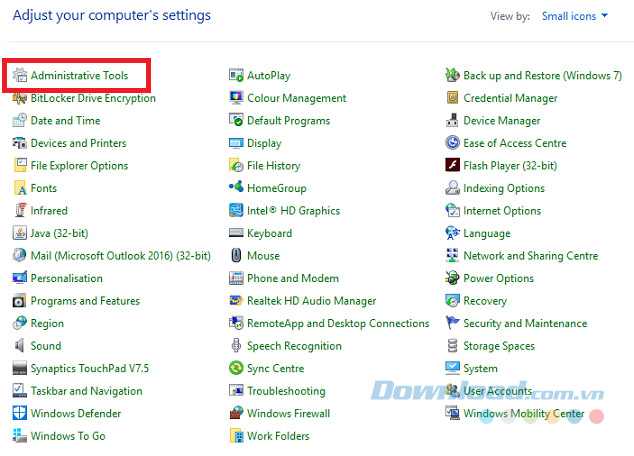Click the Windows To Go icon
This screenshot has height=456, width=634.
(19, 436)
